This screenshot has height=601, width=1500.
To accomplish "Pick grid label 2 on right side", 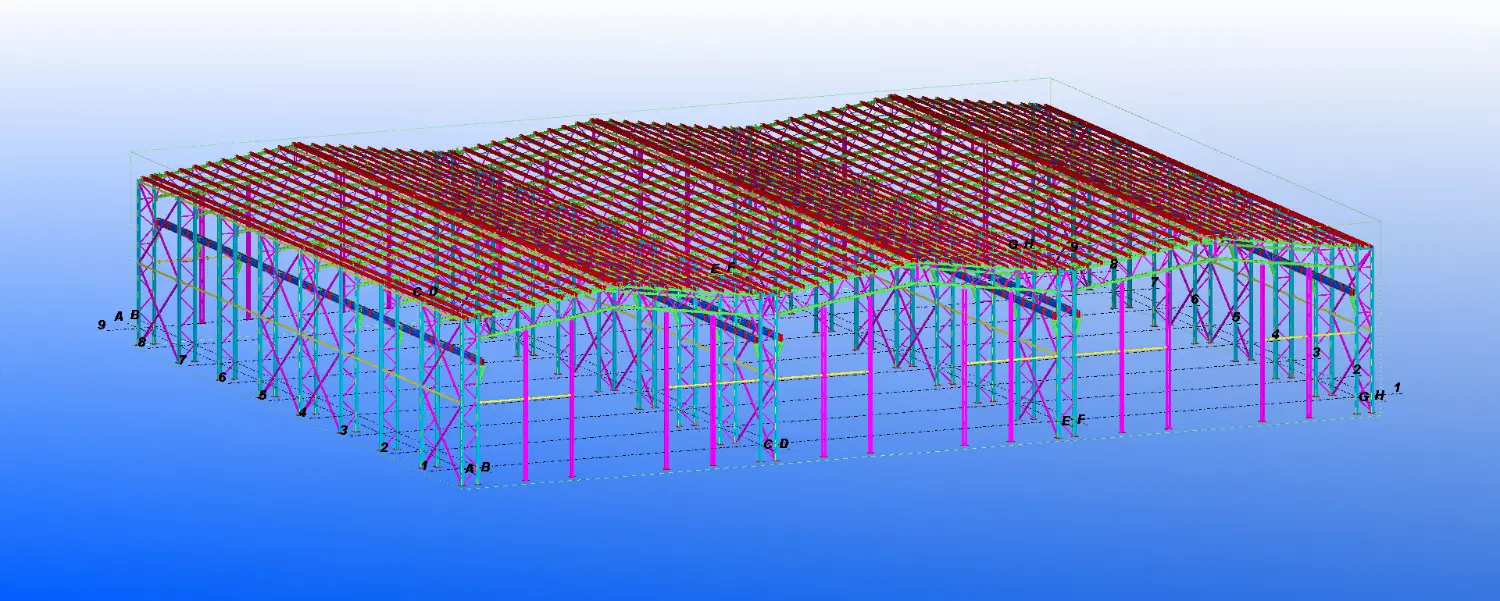I will [1357, 370].
